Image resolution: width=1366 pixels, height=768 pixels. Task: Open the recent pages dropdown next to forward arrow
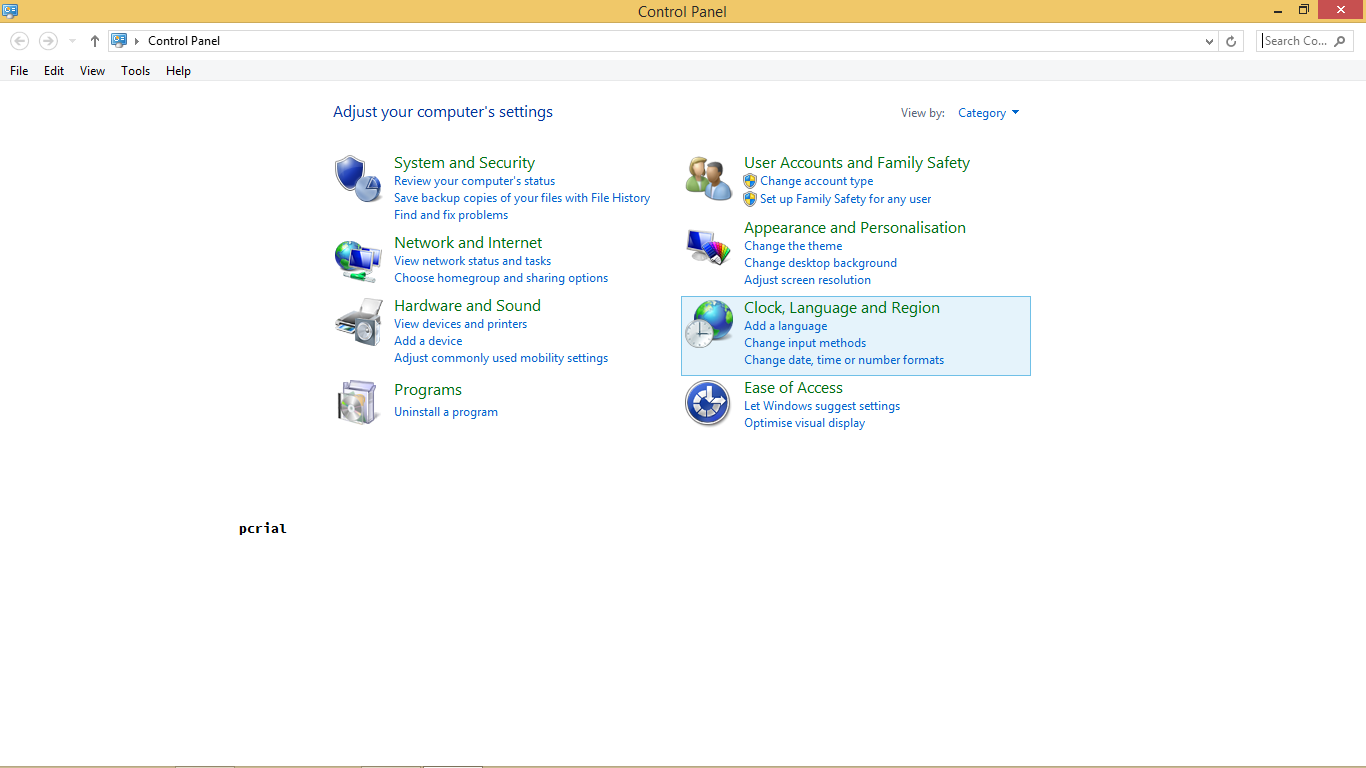70,41
